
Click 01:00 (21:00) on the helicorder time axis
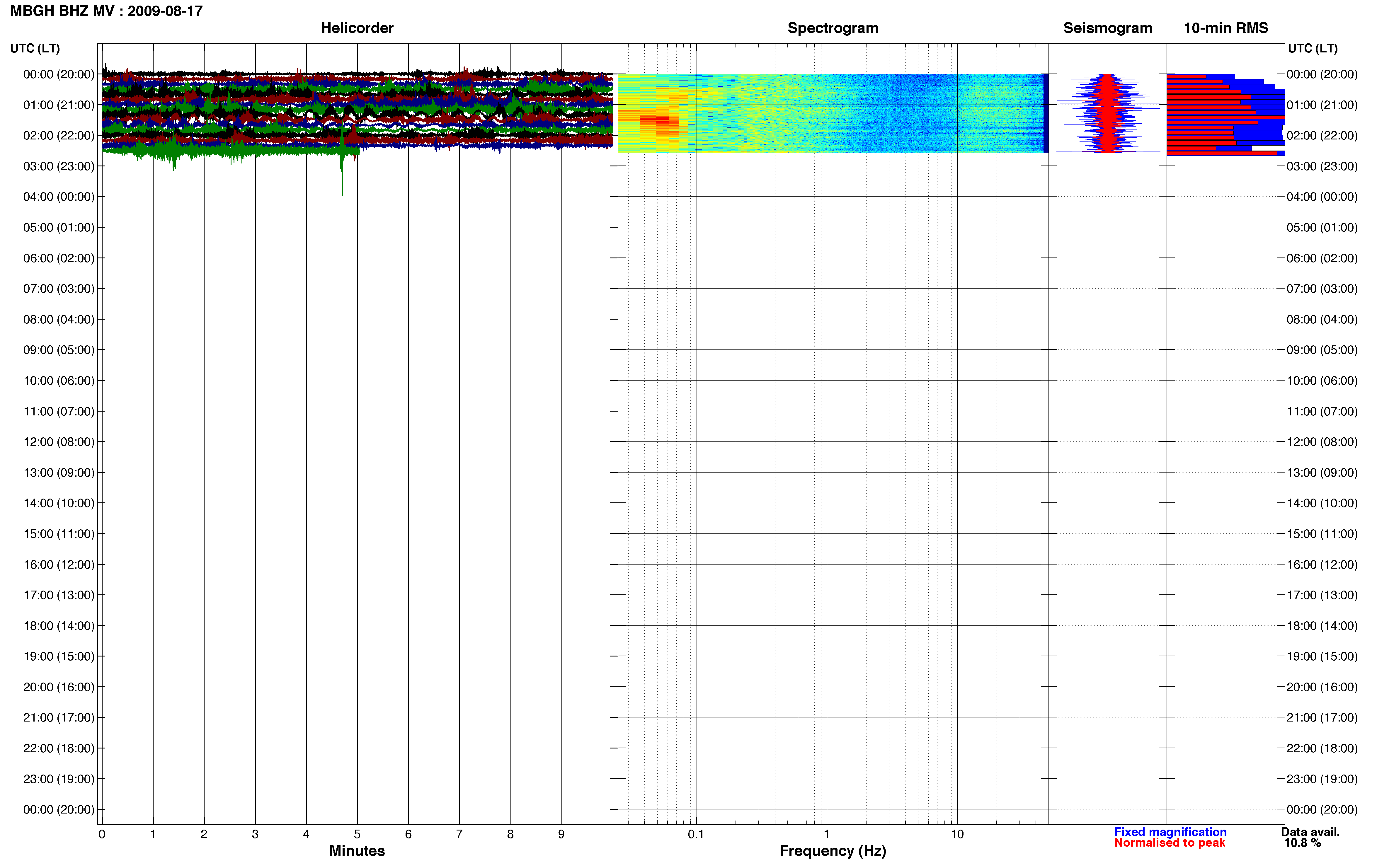coord(59,105)
